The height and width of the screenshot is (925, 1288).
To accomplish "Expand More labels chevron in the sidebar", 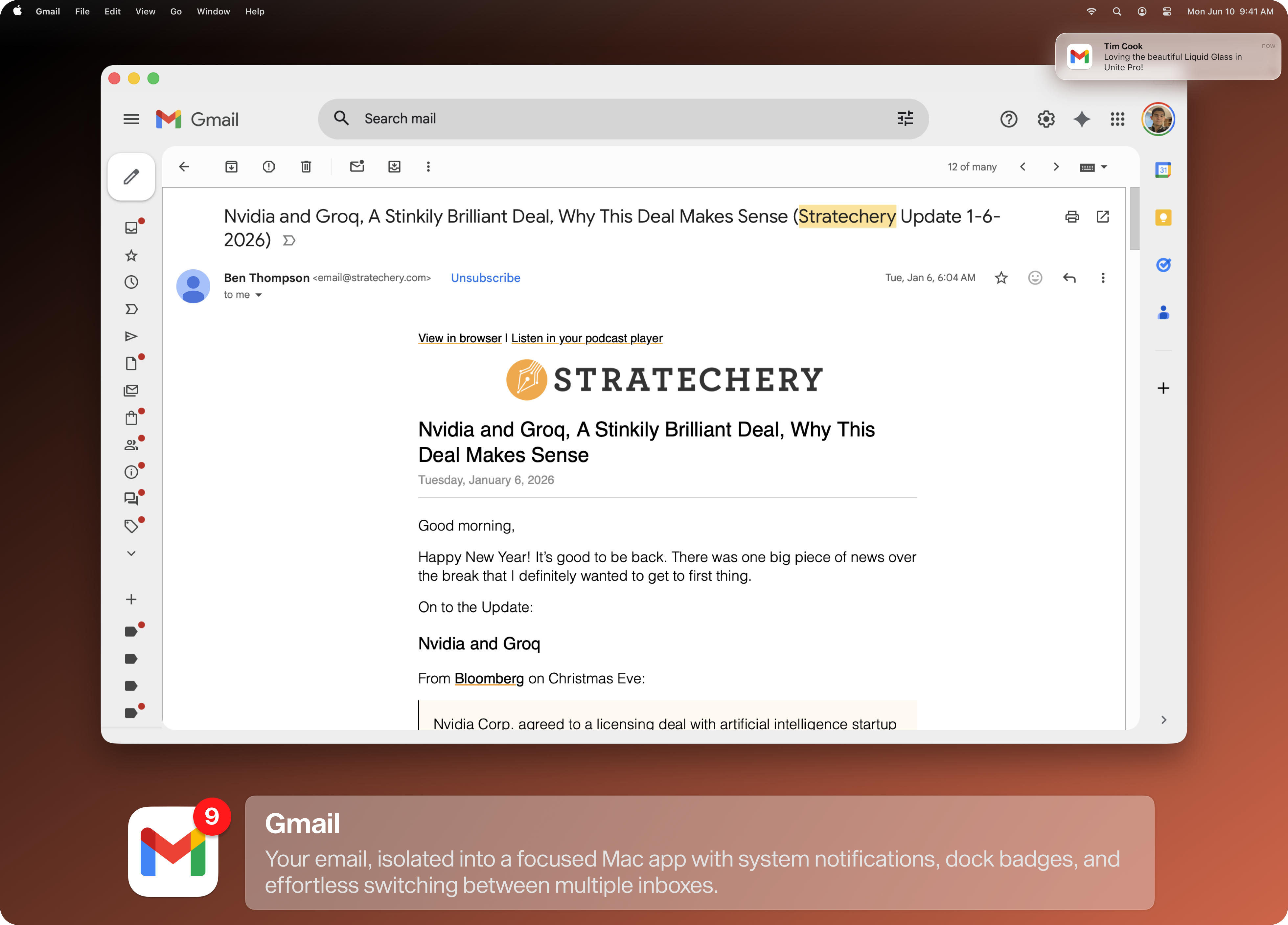I will 131,553.
